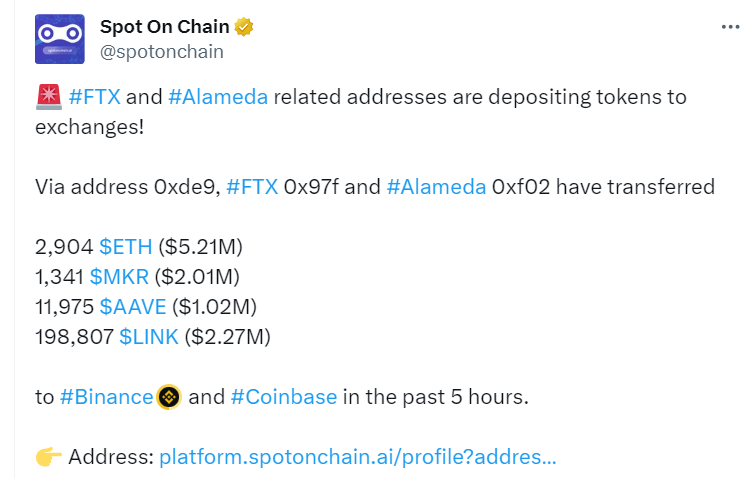750x479 pixels.
Task: Click the #FTX hashtag before 0x97f
Action: pyautogui.click(x=252, y=187)
